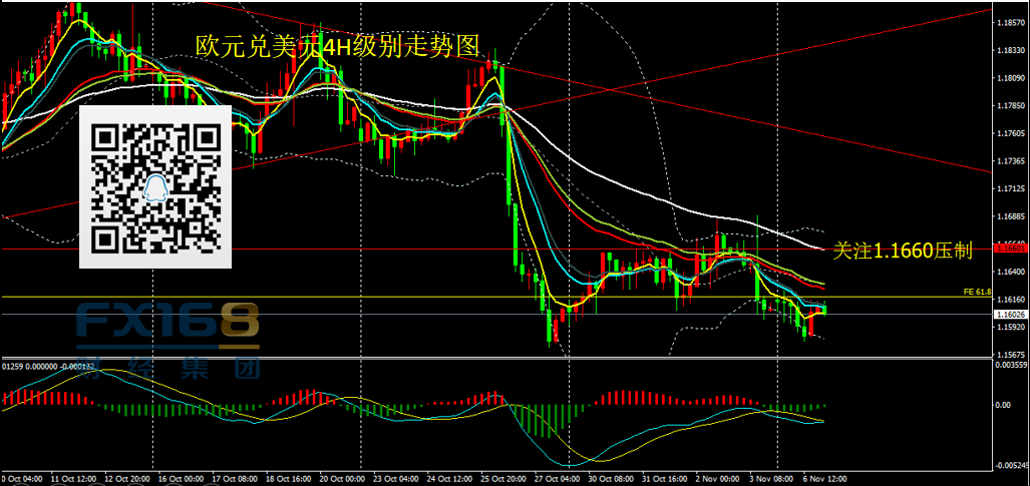Click the 1.18570 price axis label
The image size is (1030, 486).
[x=1011, y=21]
